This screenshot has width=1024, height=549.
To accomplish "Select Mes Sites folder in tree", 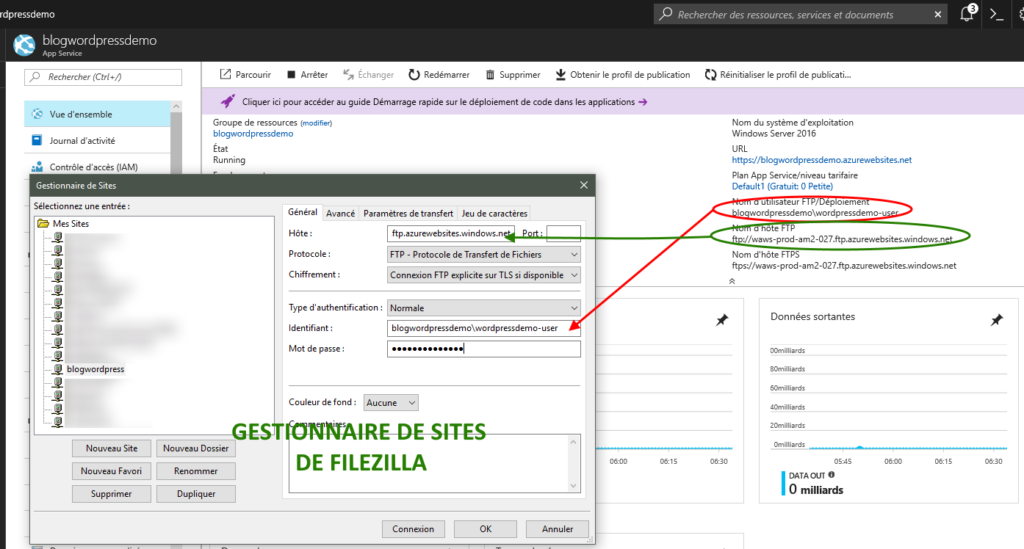I will point(71,223).
